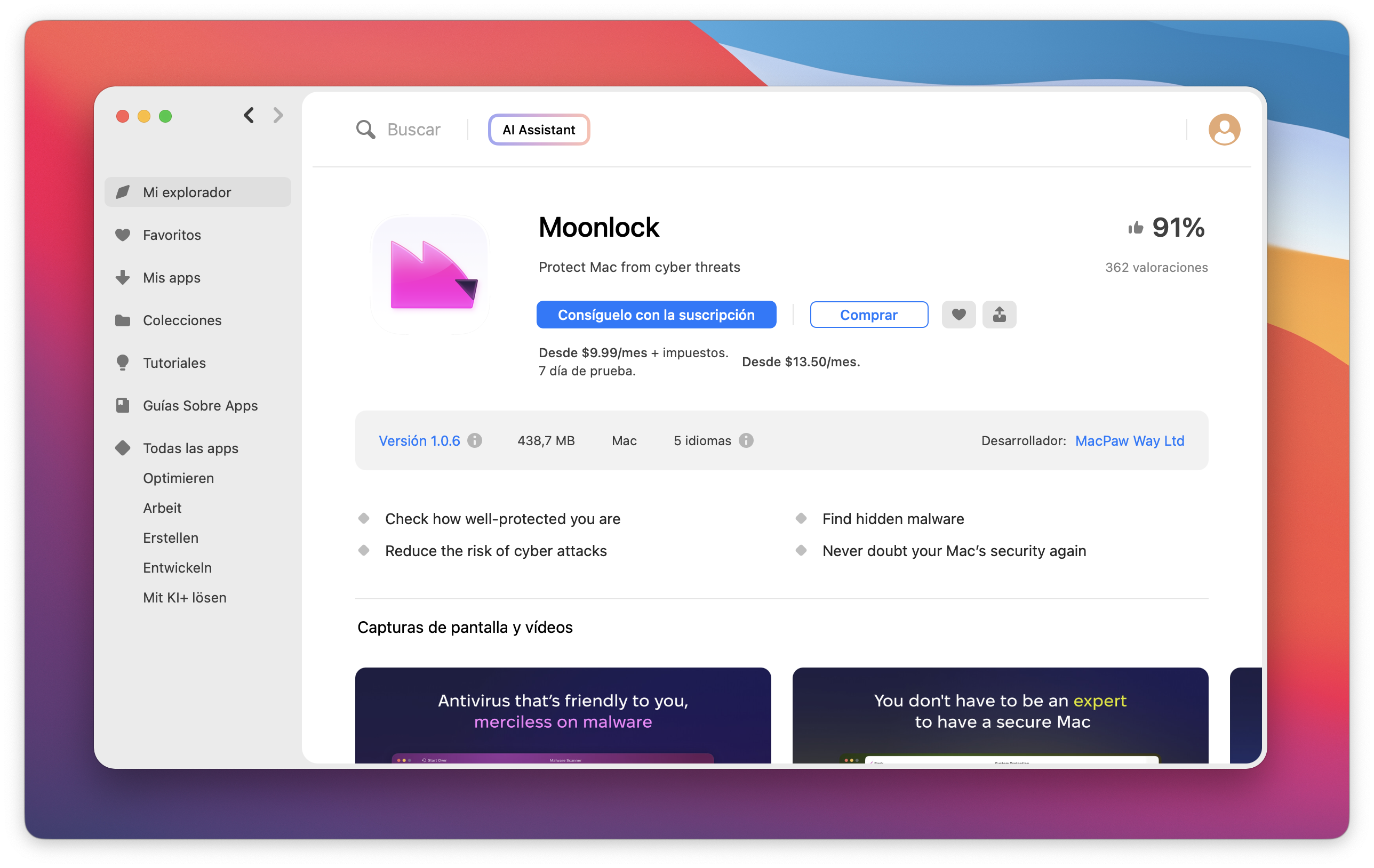The image size is (1374, 868).
Task: Click the magnifying glass search icon
Action: click(366, 130)
